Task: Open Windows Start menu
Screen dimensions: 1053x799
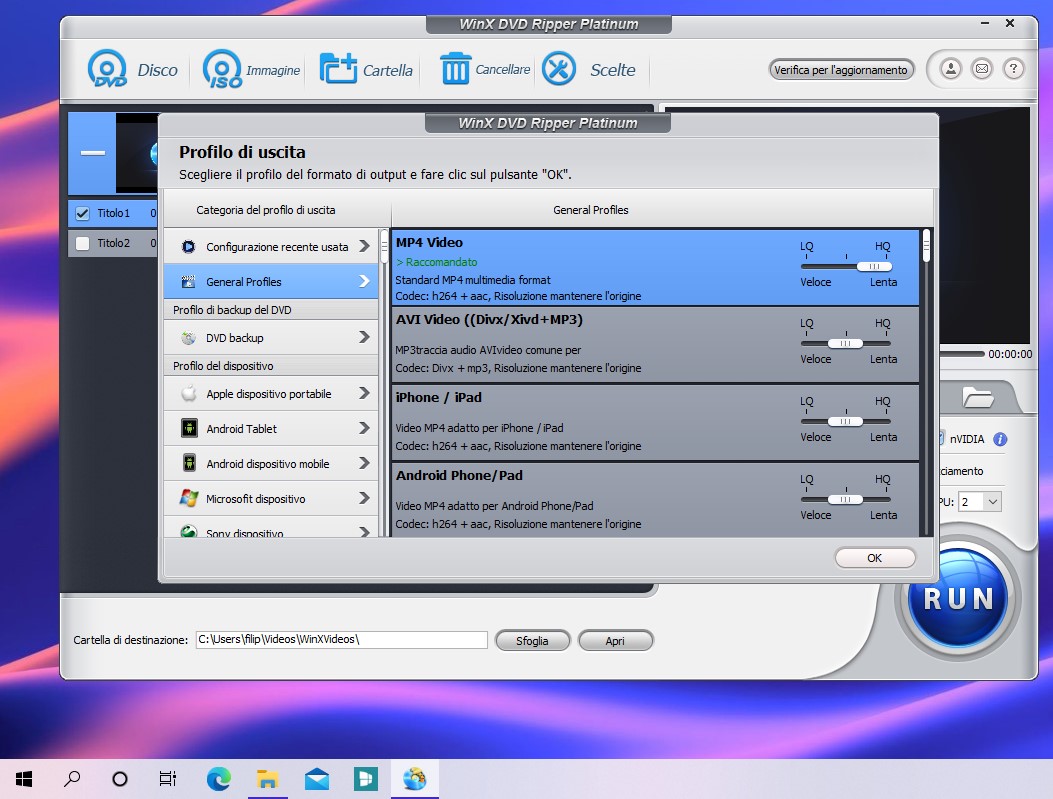Action: [24, 779]
